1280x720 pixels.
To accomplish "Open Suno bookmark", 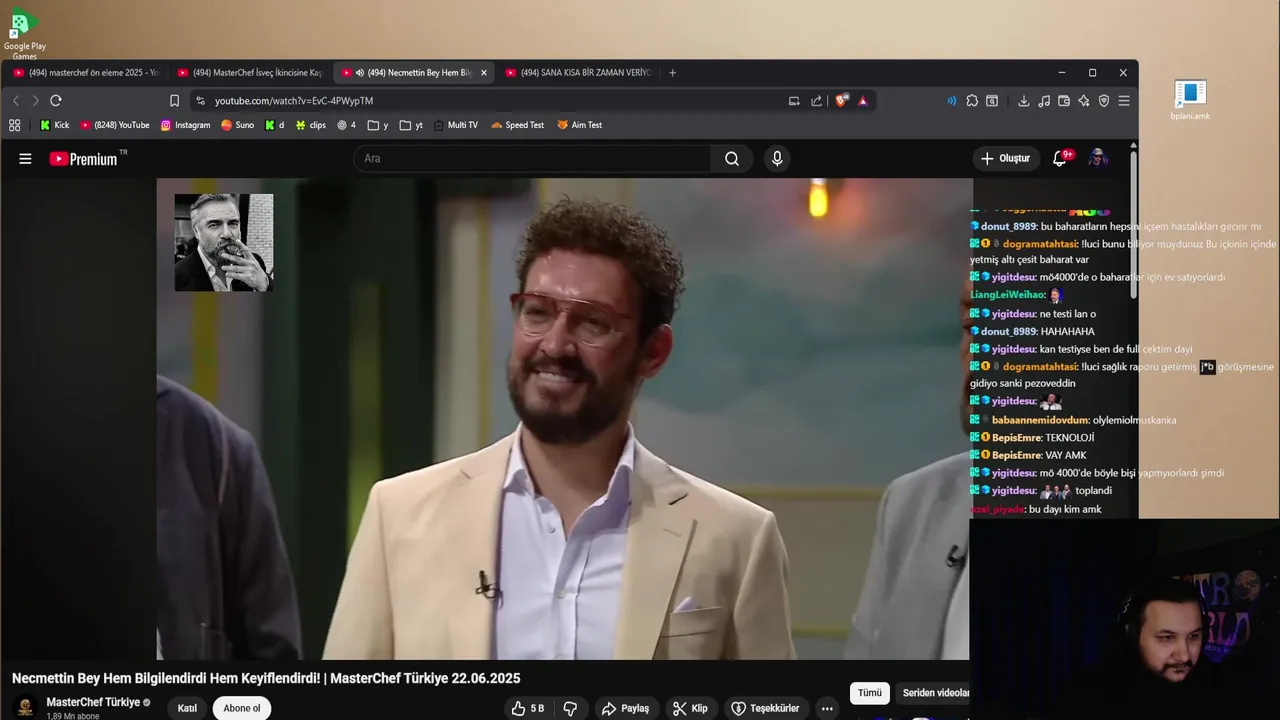I will (238, 125).
